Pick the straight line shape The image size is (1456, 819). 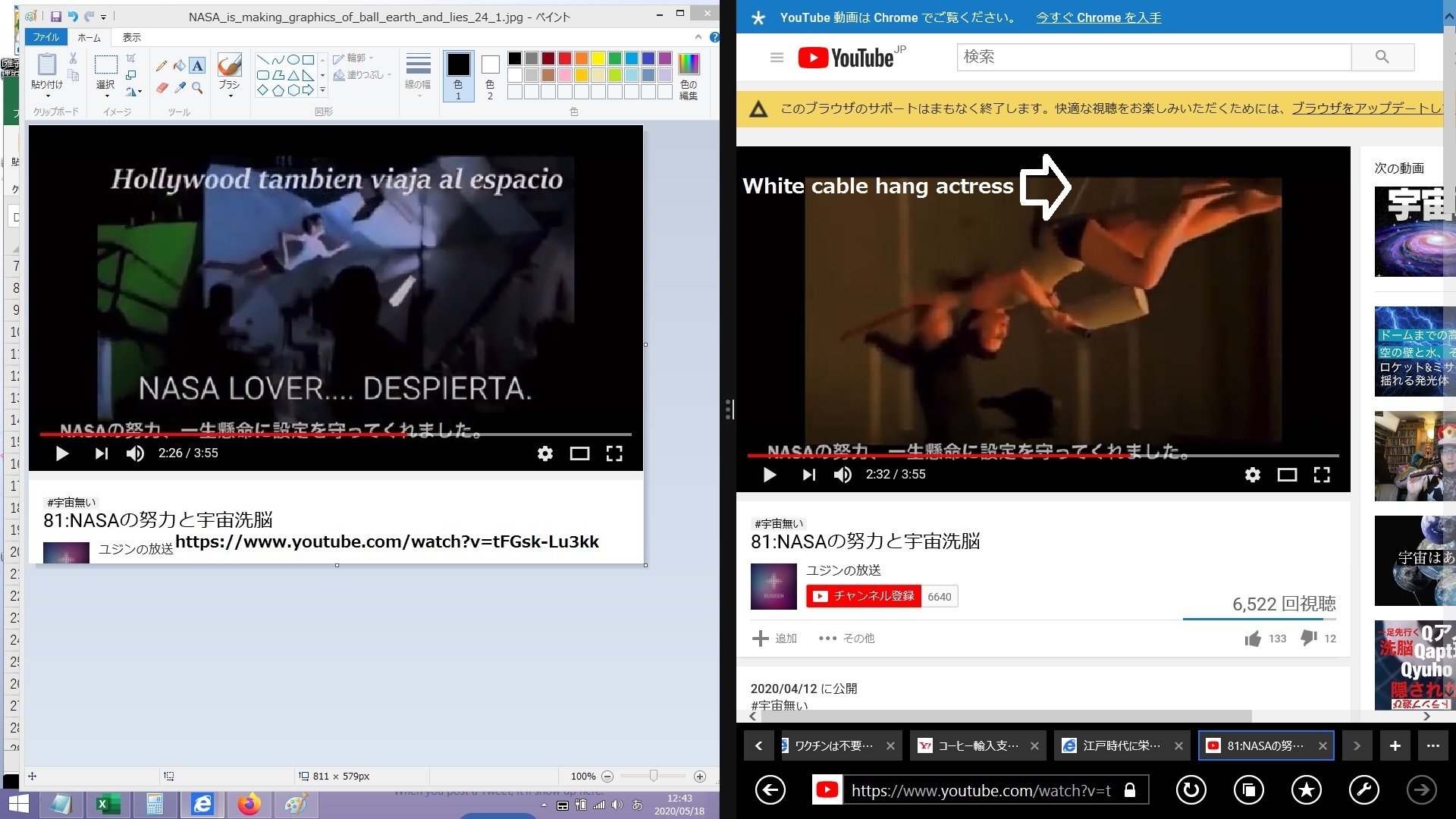pyautogui.click(x=262, y=59)
